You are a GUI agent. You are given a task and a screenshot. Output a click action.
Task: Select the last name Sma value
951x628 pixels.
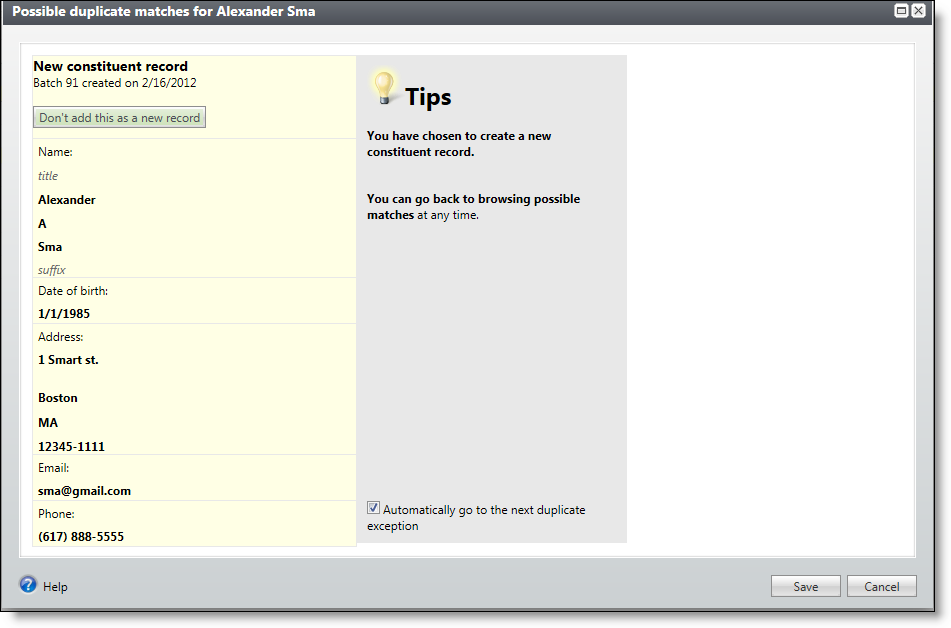tap(50, 247)
